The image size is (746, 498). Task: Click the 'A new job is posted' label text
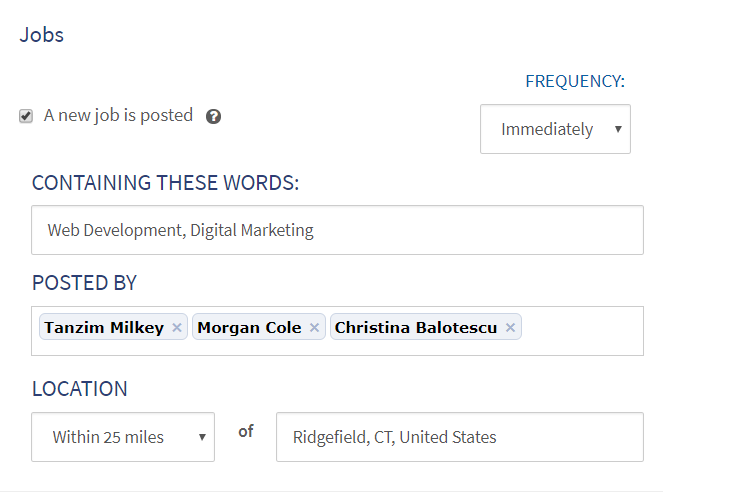[118, 115]
